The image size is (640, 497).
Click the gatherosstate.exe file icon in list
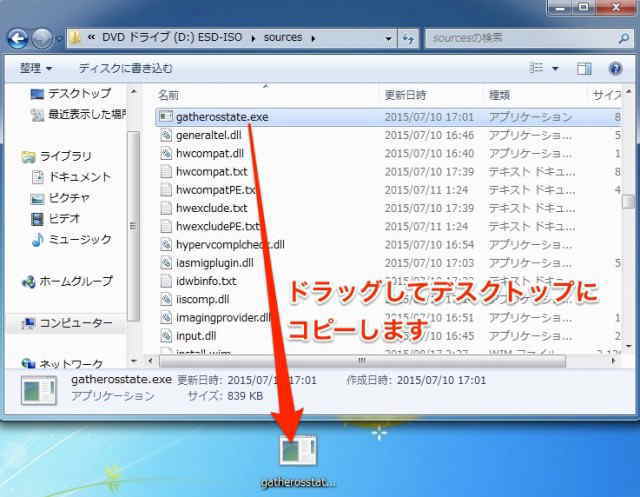click(x=166, y=117)
